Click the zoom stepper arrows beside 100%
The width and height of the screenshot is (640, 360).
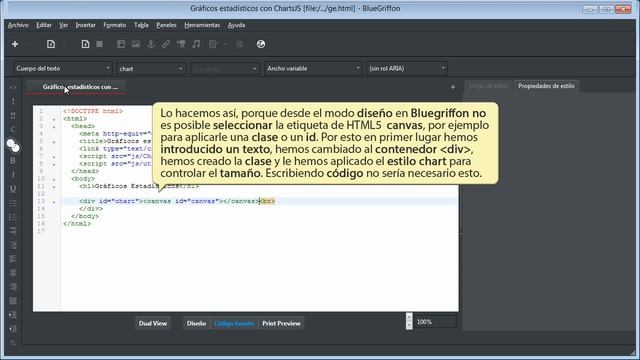[409, 321]
